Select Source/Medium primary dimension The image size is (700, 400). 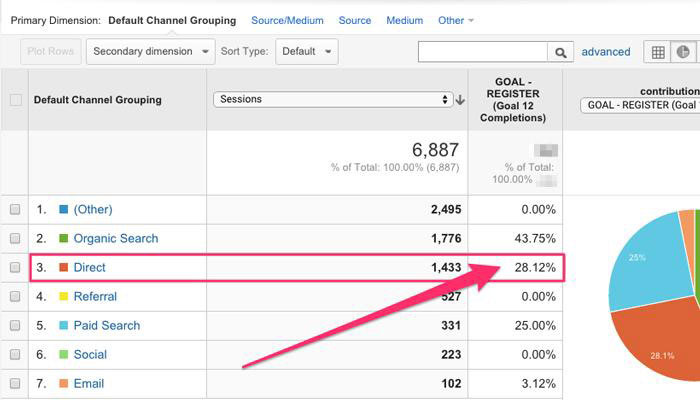click(x=287, y=21)
